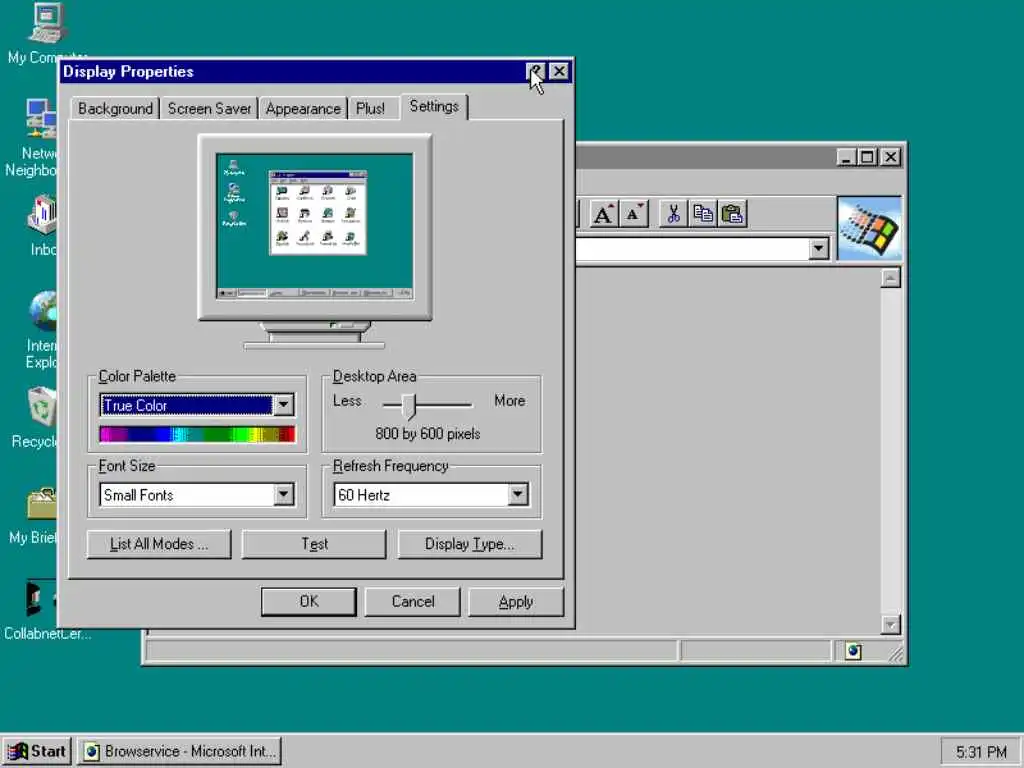Click the browser address bar field
This screenshot has height=768, width=1024.
click(692, 248)
